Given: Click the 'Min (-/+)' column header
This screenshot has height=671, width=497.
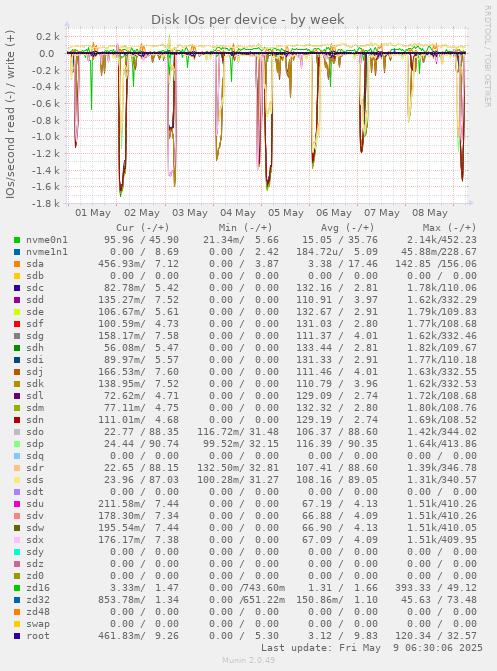Looking at the screenshot, I should (x=245, y=228).
